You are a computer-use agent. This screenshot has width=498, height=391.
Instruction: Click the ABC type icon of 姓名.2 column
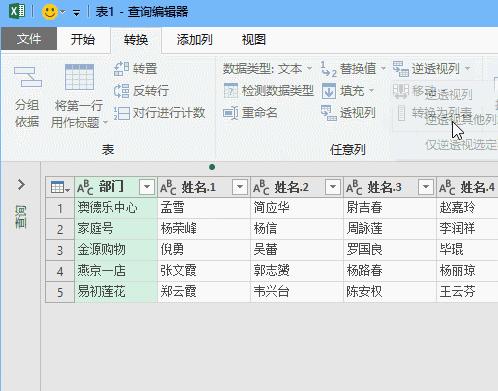click(x=261, y=188)
